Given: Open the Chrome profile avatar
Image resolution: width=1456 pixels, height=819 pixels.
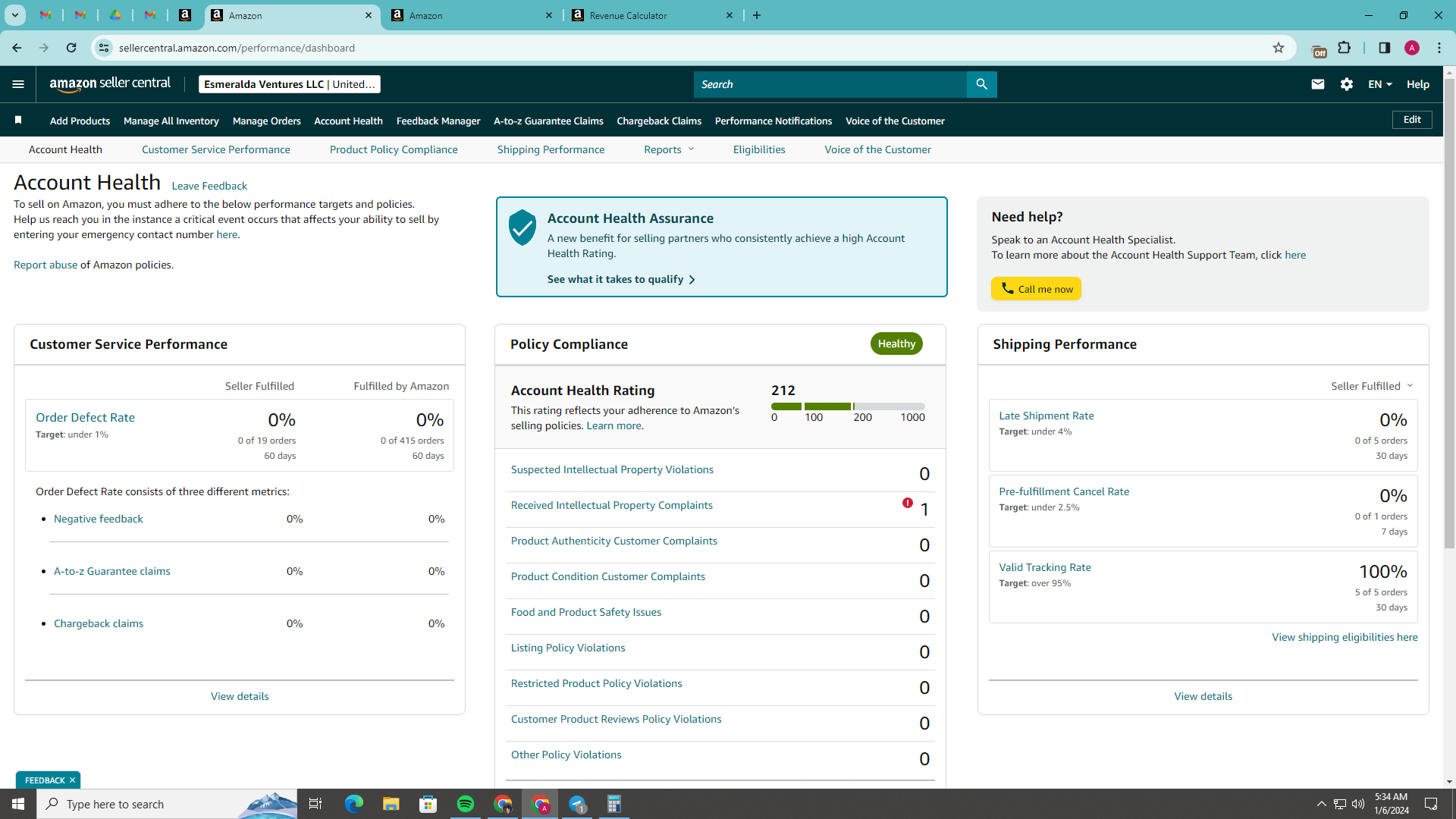Looking at the screenshot, I should coord(1411,48).
